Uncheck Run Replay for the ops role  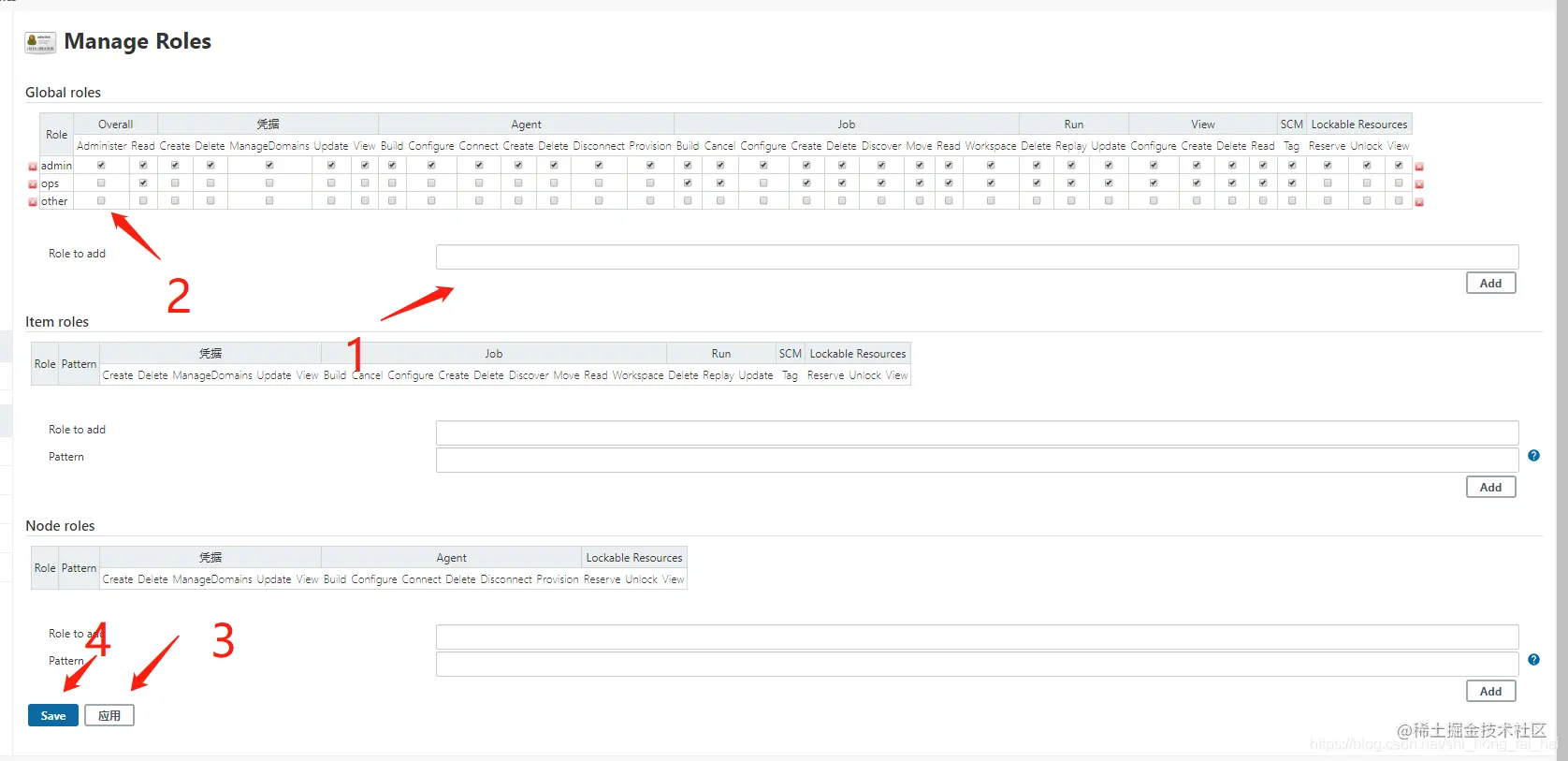point(1071,183)
